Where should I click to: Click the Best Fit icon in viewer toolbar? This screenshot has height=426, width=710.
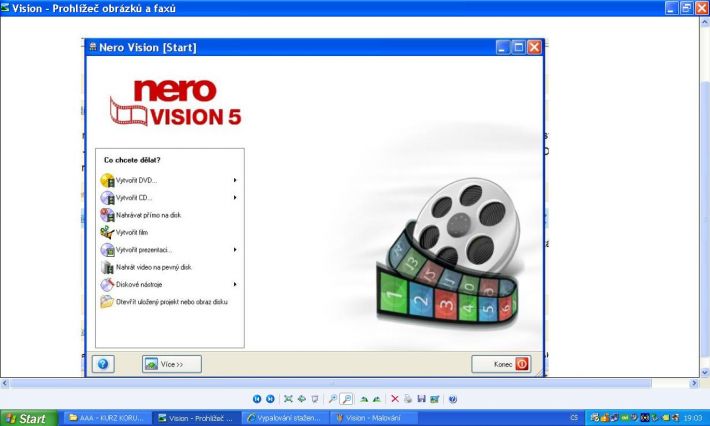(288, 399)
